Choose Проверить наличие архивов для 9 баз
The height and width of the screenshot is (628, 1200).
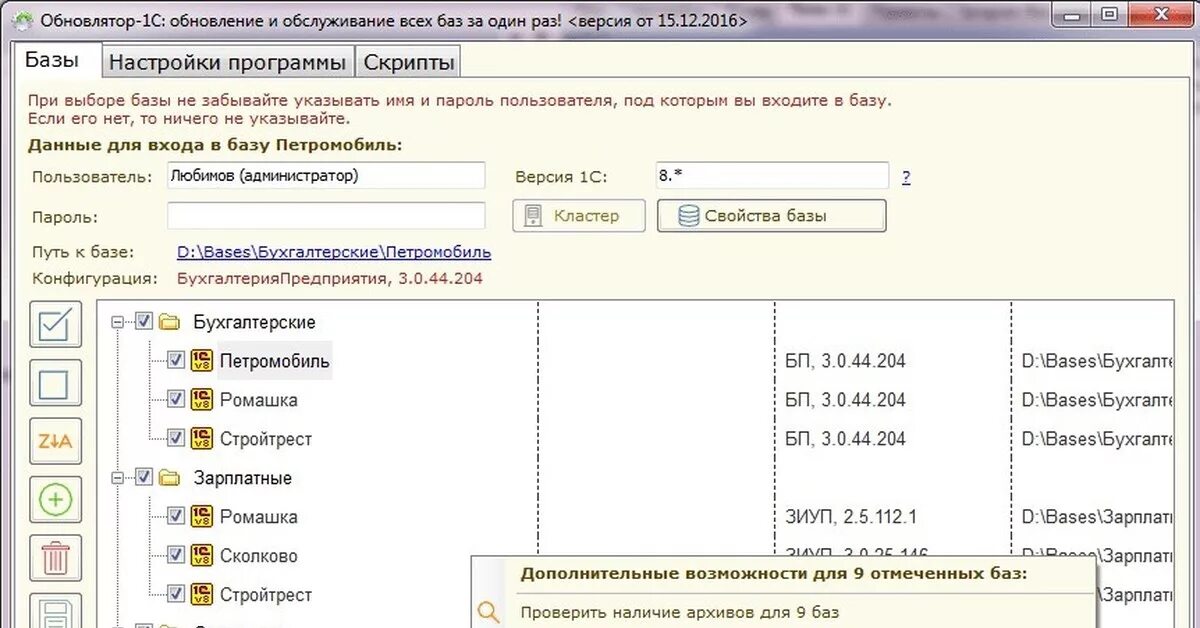click(x=680, y=612)
